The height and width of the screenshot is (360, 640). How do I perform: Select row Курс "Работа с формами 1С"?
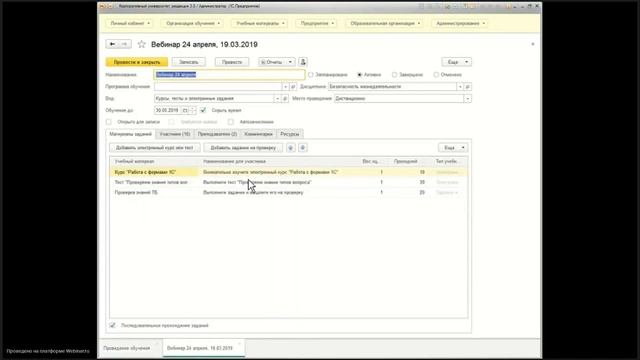(x=289, y=172)
